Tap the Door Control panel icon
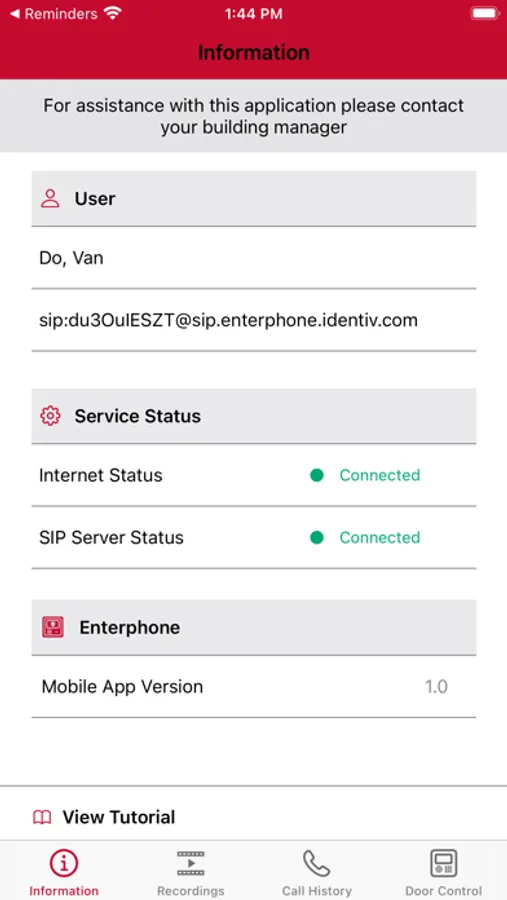The image size is (507, 900). tap(443, 863)
